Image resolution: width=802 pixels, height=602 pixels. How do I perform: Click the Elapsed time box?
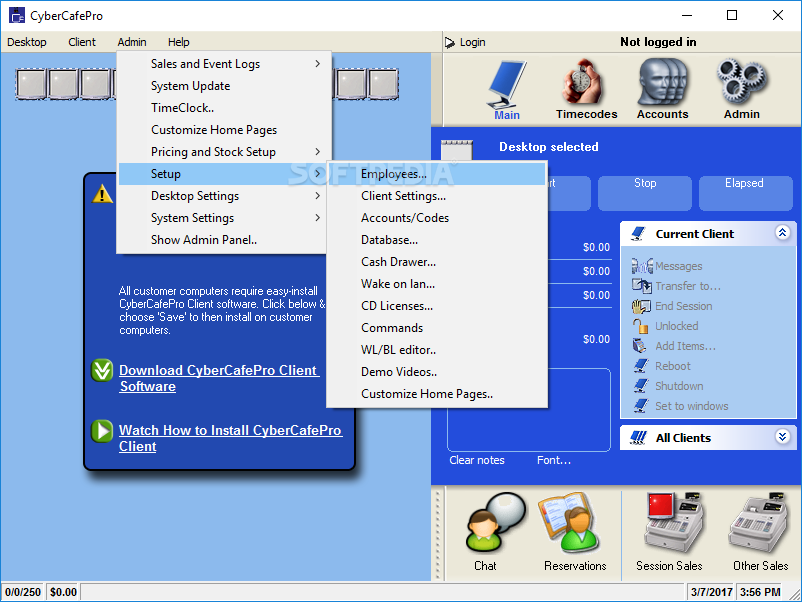(x=745, y=193)
